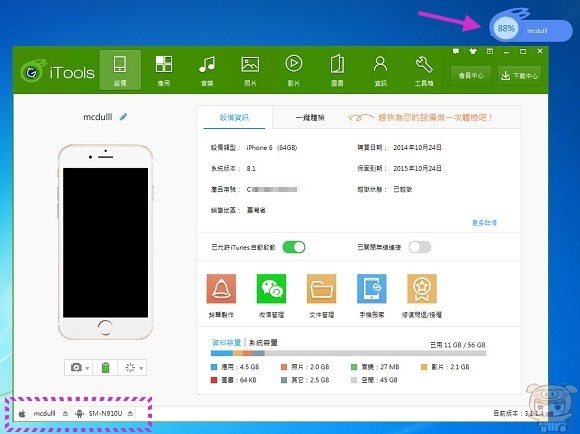This screenshot has width=580, height=434.
Task: Open the WeChat management icon
Action: pos(272,289)
